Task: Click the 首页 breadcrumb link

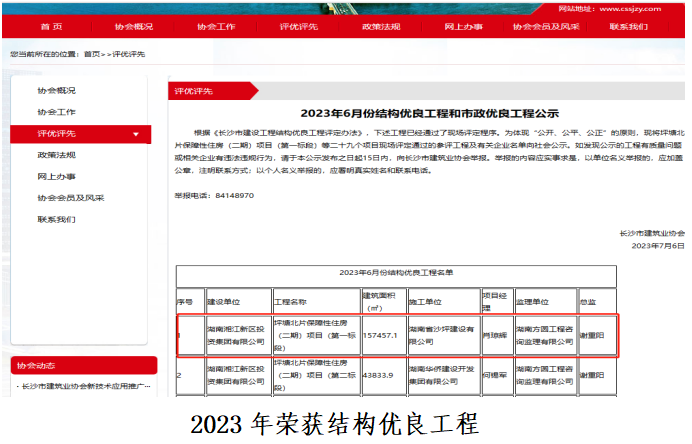Action: tap(92, 52)
